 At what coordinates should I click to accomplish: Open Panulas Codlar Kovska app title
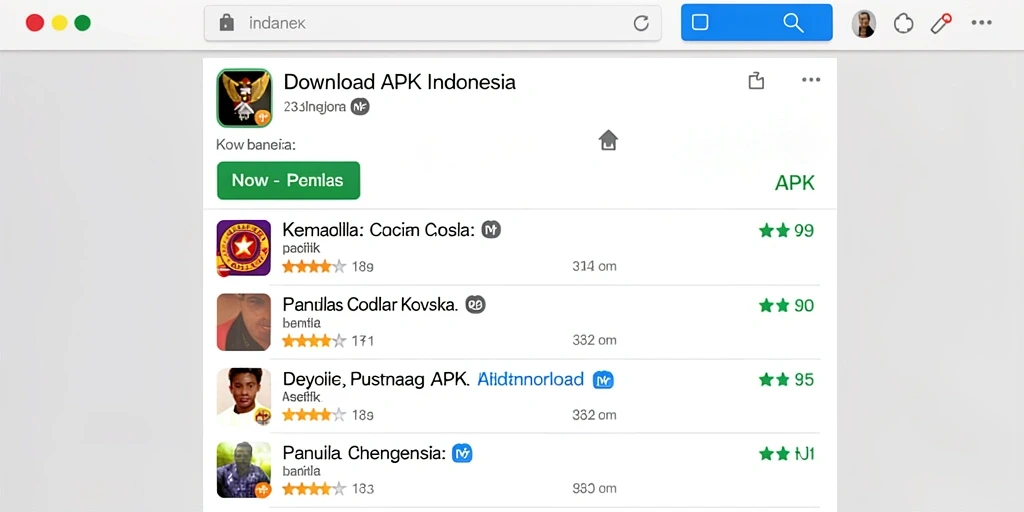tap(370, 304)
